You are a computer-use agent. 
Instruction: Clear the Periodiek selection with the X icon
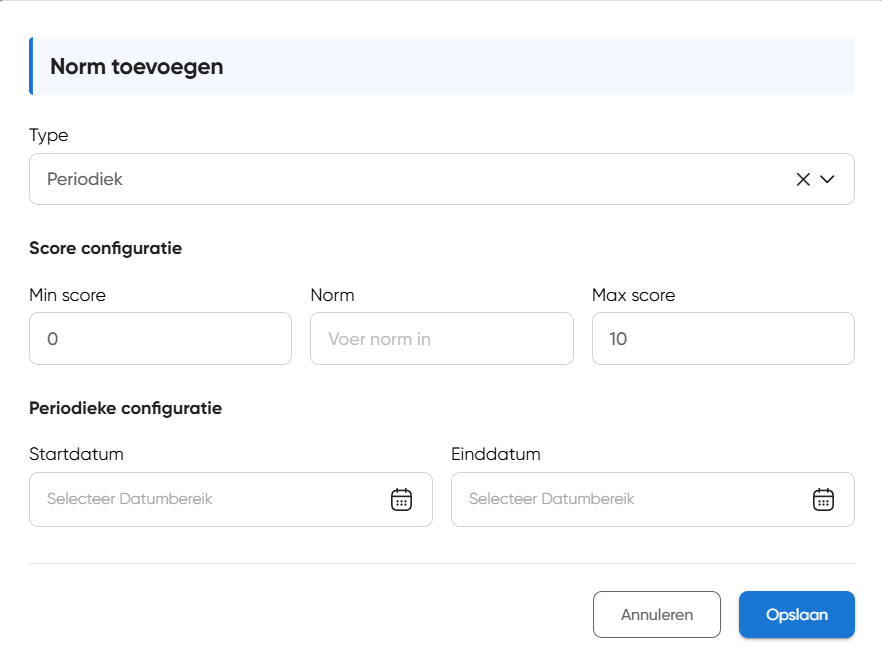coord(802,180)
